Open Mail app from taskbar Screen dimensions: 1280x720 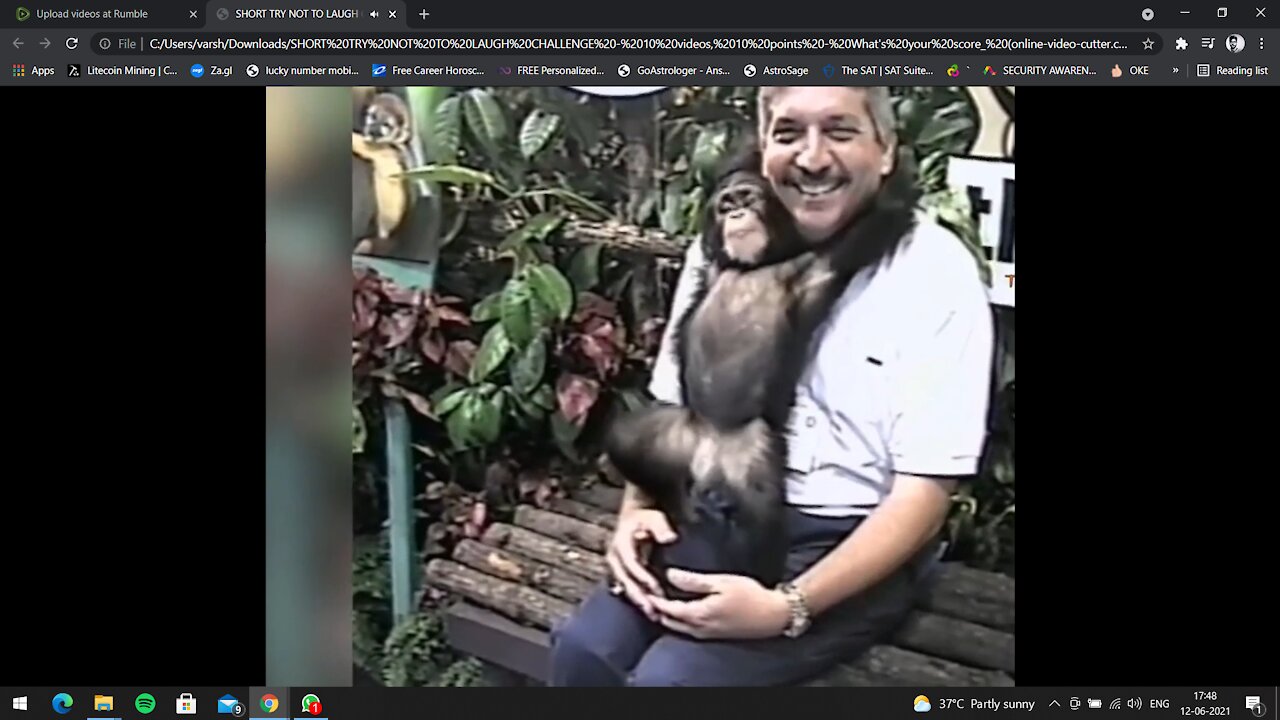(228, 704)
